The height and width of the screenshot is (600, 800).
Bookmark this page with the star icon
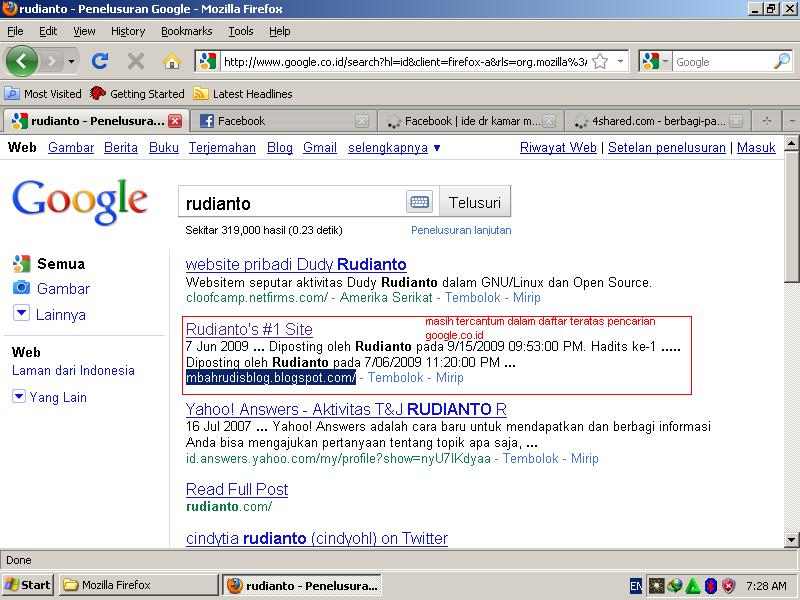click(x=601, y=62)
